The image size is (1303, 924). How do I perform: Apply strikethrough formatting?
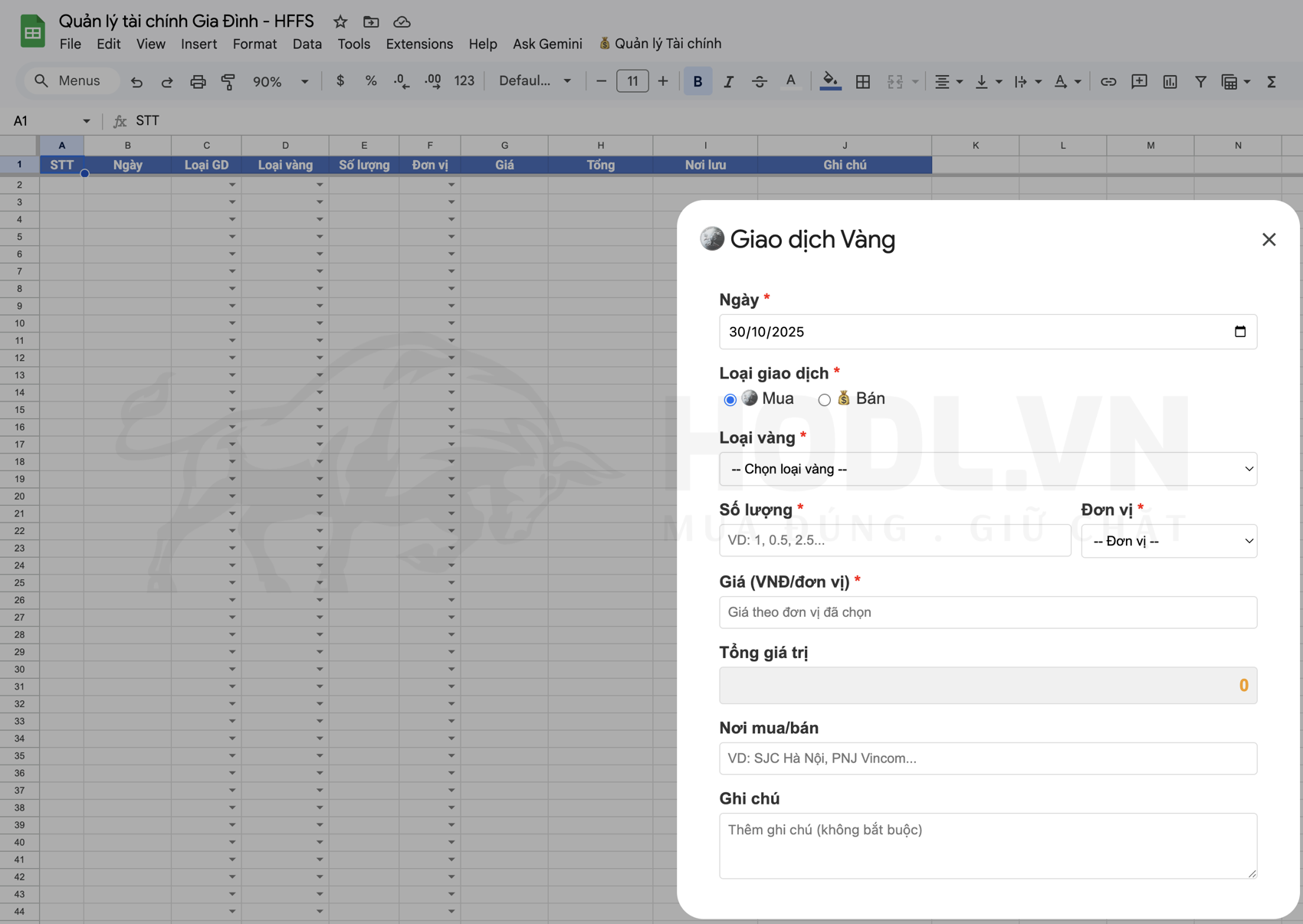759,80
